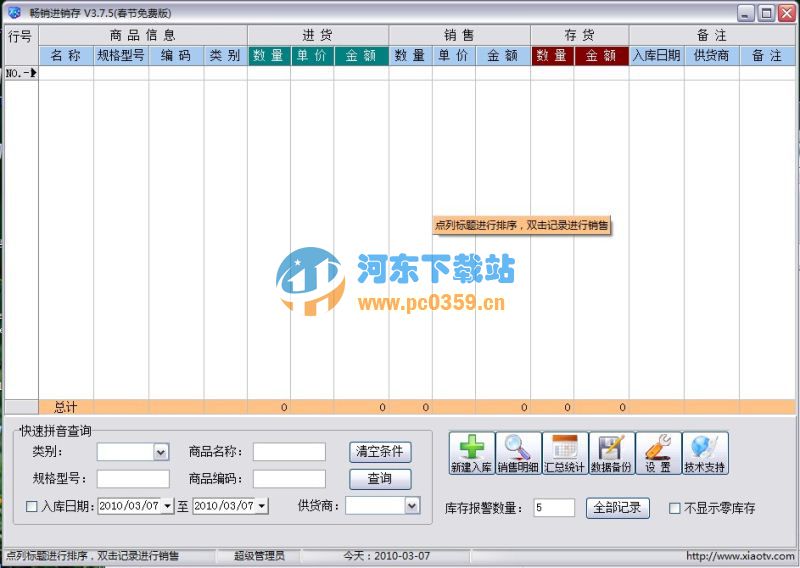Image resolution: width=800 pixels, height=568 pixels.
Task: Click the 商品名称 input field
Action: 289,452
